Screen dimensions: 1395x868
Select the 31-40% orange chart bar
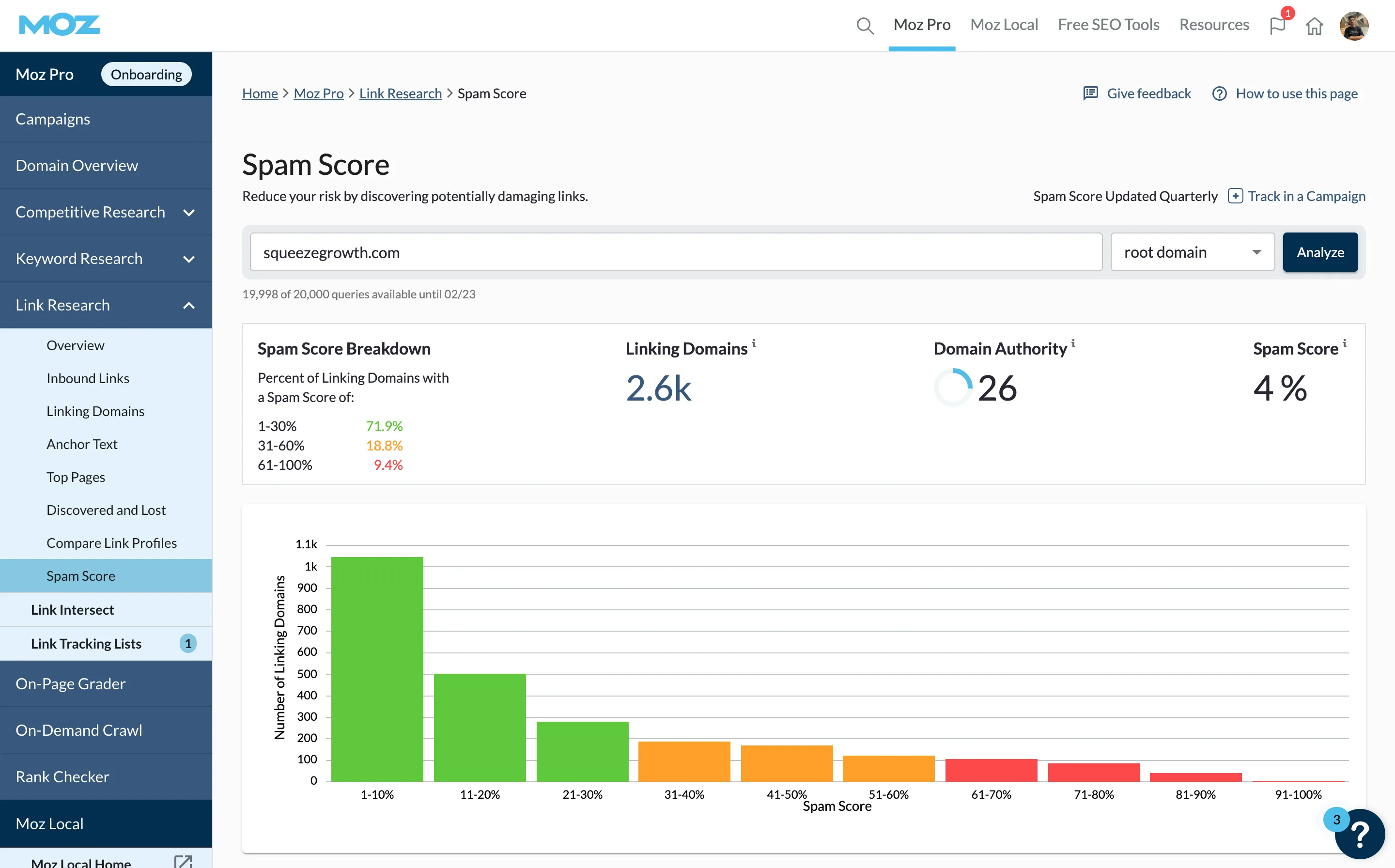(684, 761)
